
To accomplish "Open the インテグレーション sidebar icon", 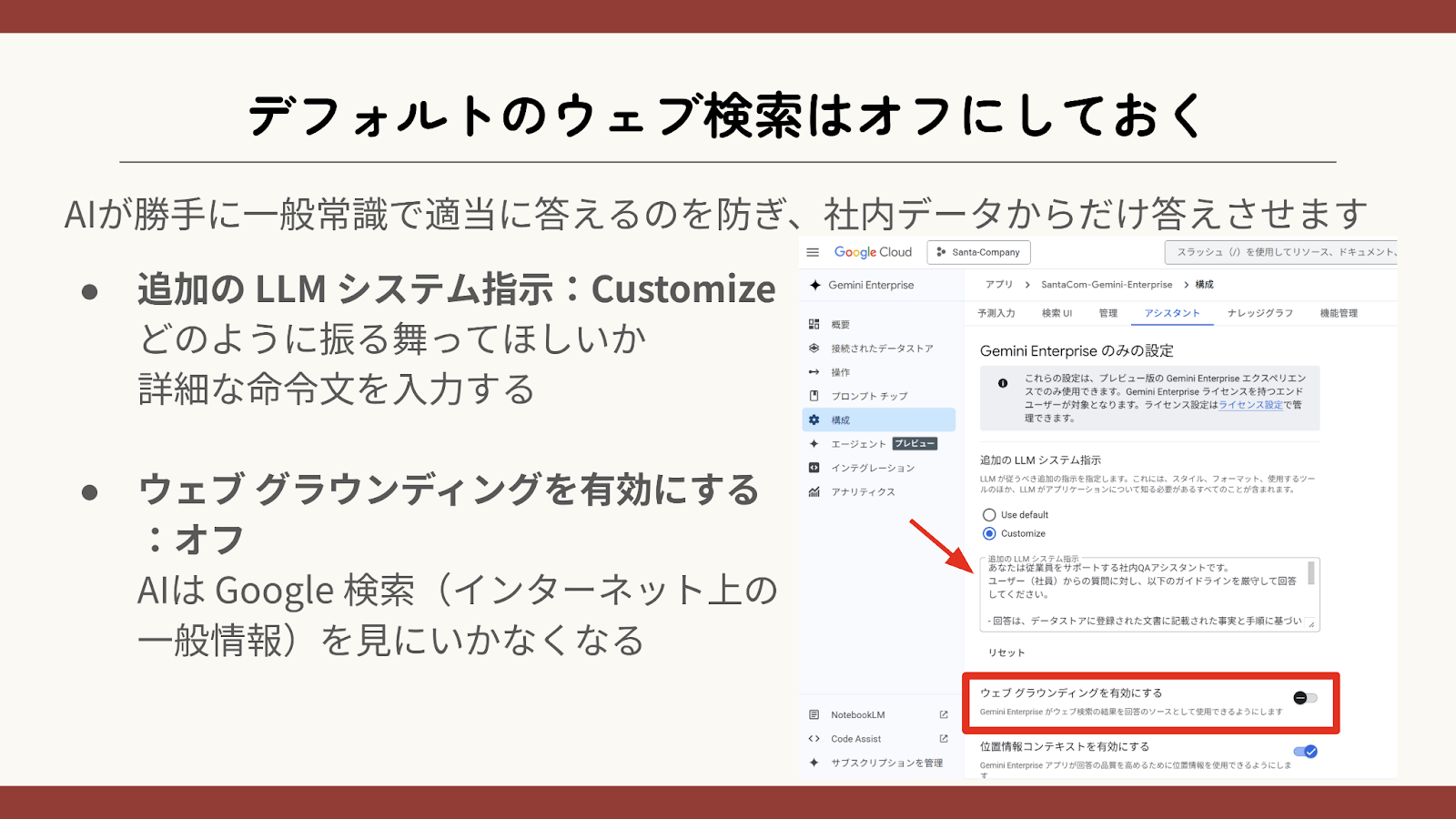I will point(814,468).
